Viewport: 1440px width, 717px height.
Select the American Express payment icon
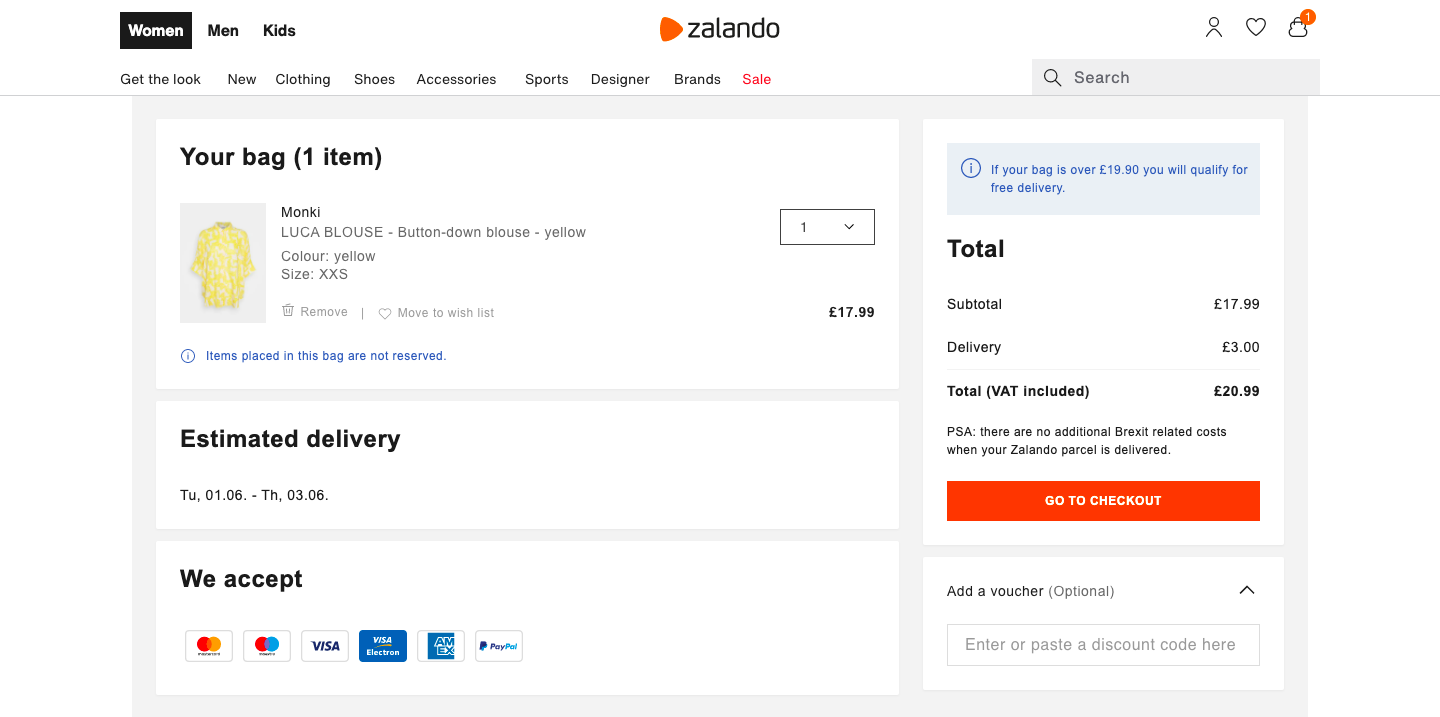click(x=440, y=645)
